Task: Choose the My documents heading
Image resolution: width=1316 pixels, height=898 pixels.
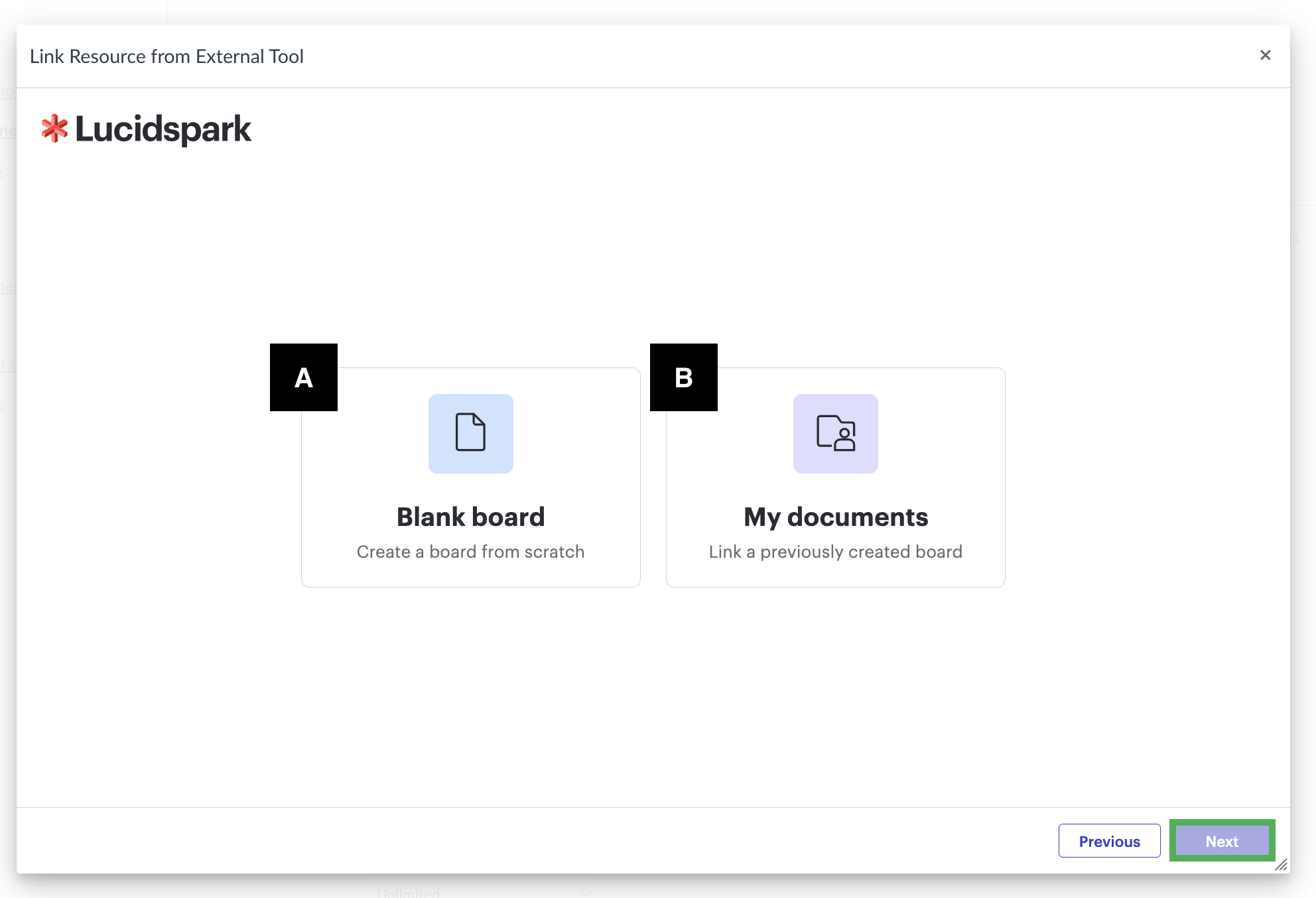Action: click(x=836, y=517)
